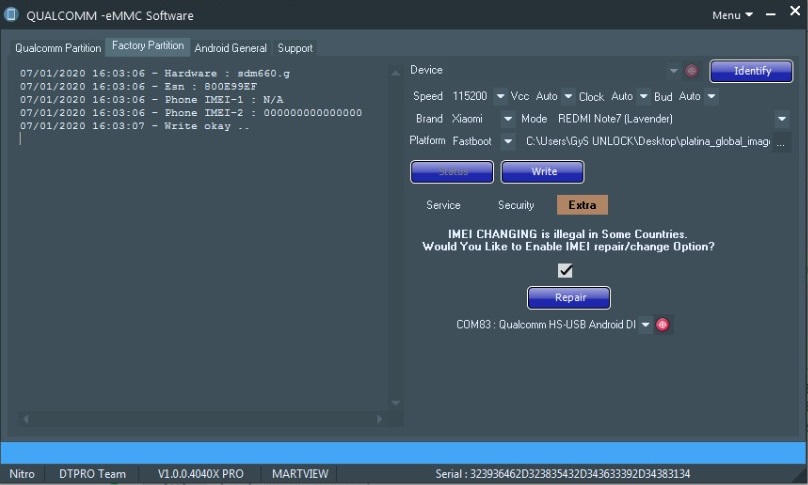808x485 pixels.
Task: Expand the Vcc Auto dropdown
Action: click(568, 96)
